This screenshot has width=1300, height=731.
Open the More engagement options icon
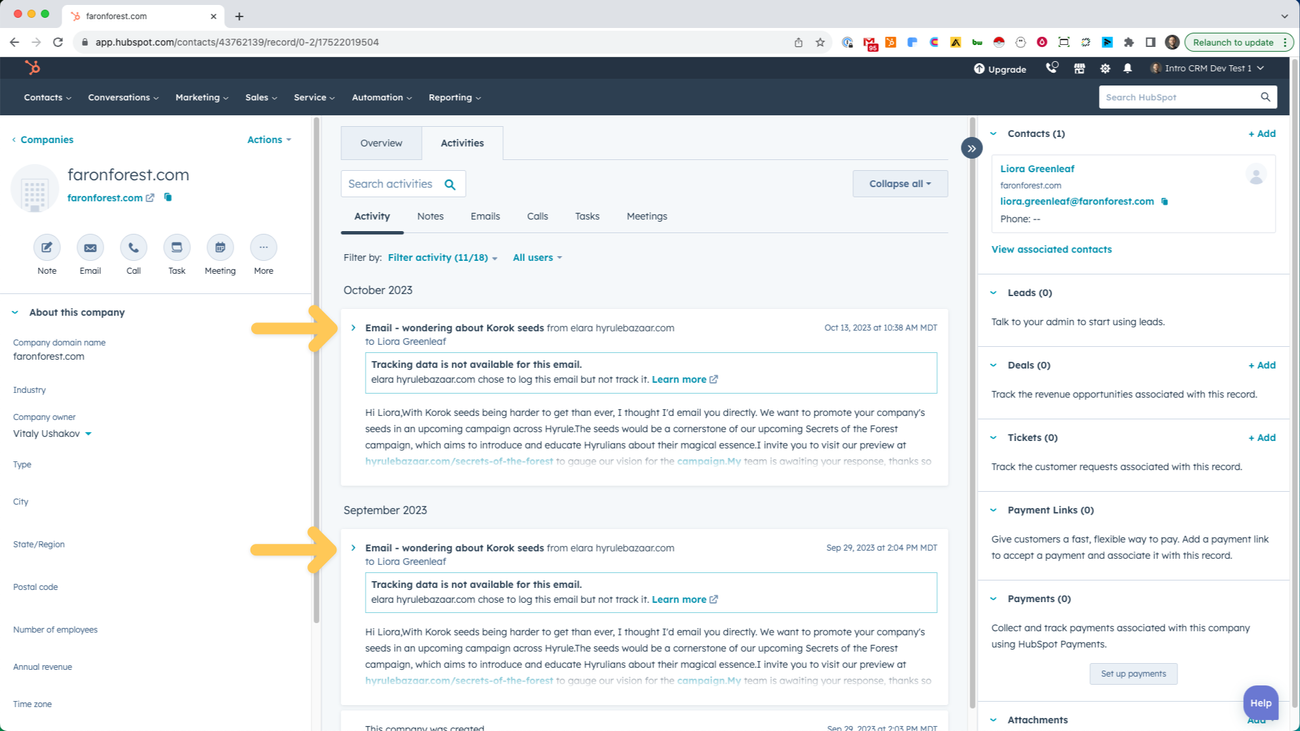(x=262, y=248)
